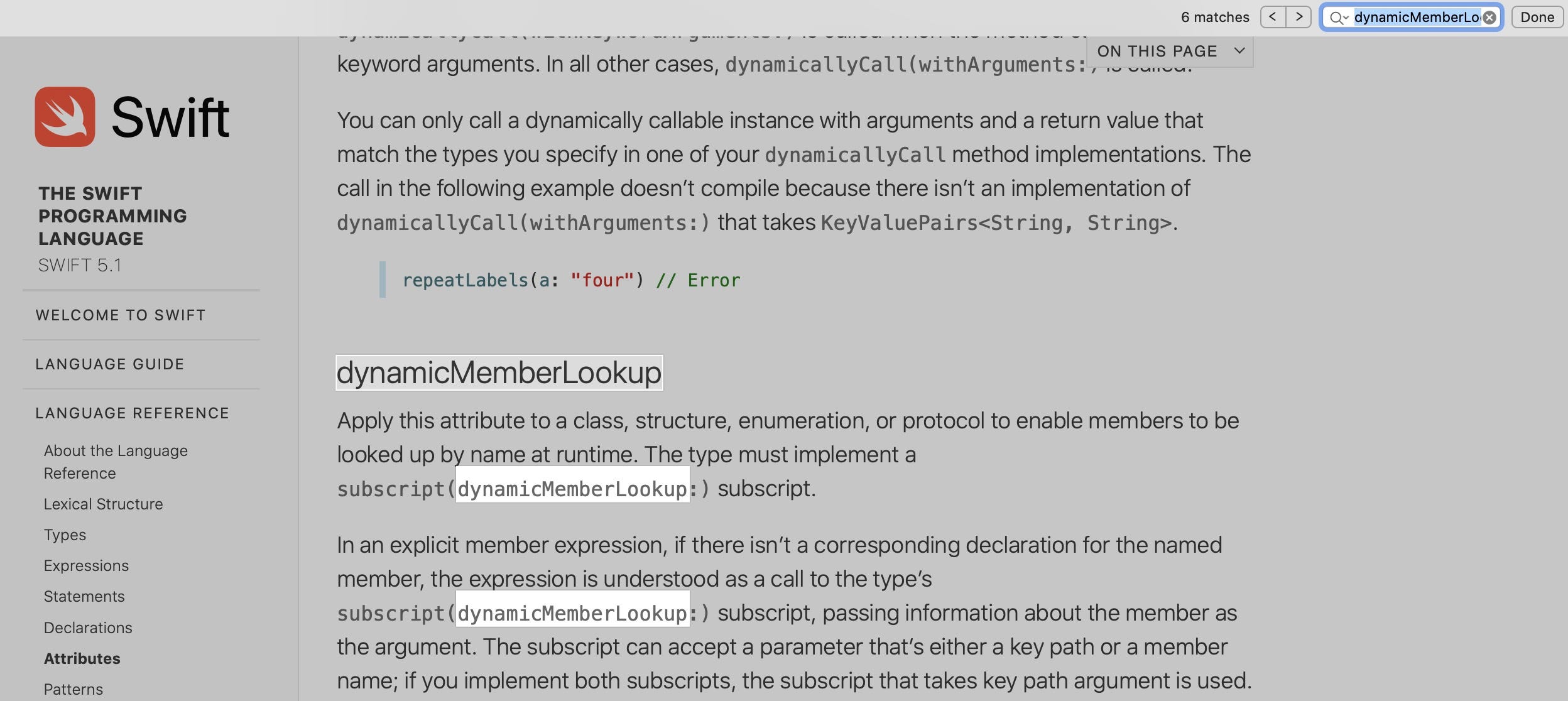
Task: Open the Welcome to Swift section
Action: [x=121, y=315]
